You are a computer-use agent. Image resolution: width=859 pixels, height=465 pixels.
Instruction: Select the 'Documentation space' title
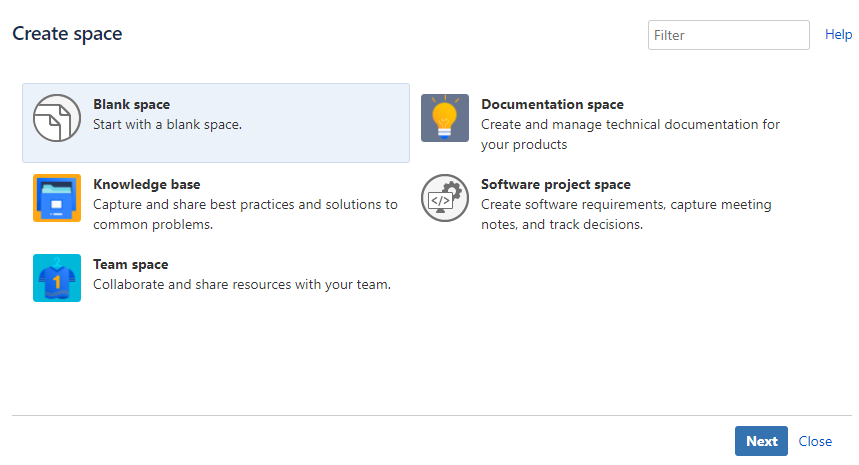pyautogui.click(x=552, y=104)
